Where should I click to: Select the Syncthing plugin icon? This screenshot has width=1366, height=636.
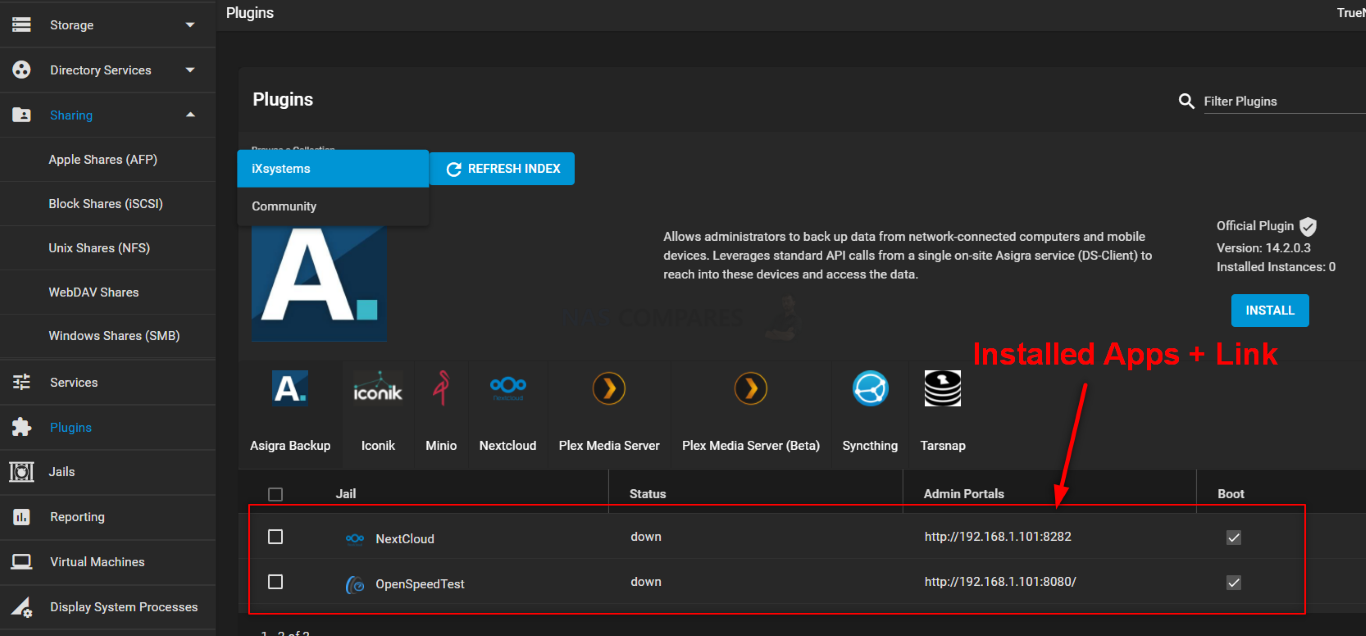click(x=870, y=388)
